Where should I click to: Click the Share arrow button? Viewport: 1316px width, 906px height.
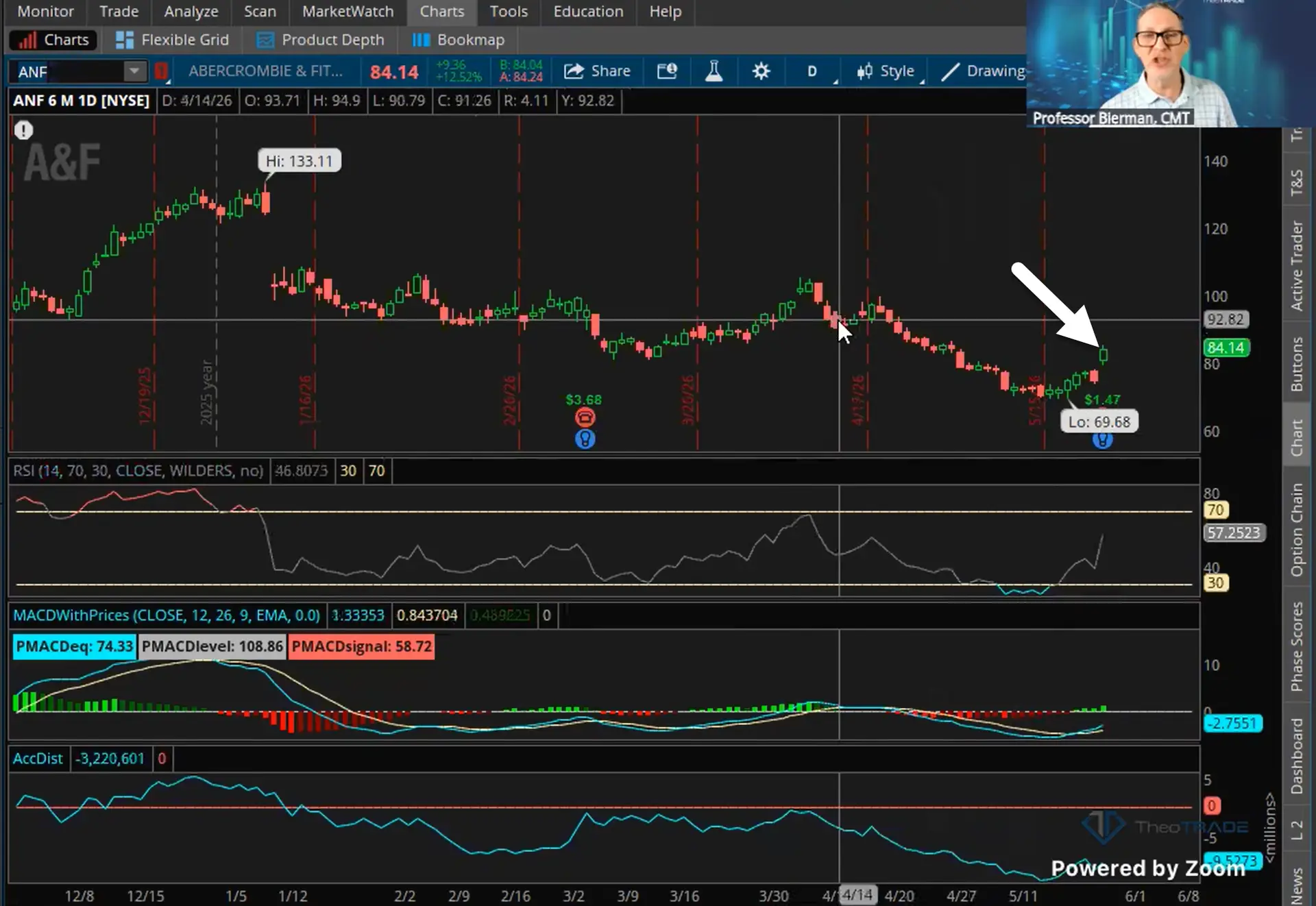coord(597,71)
